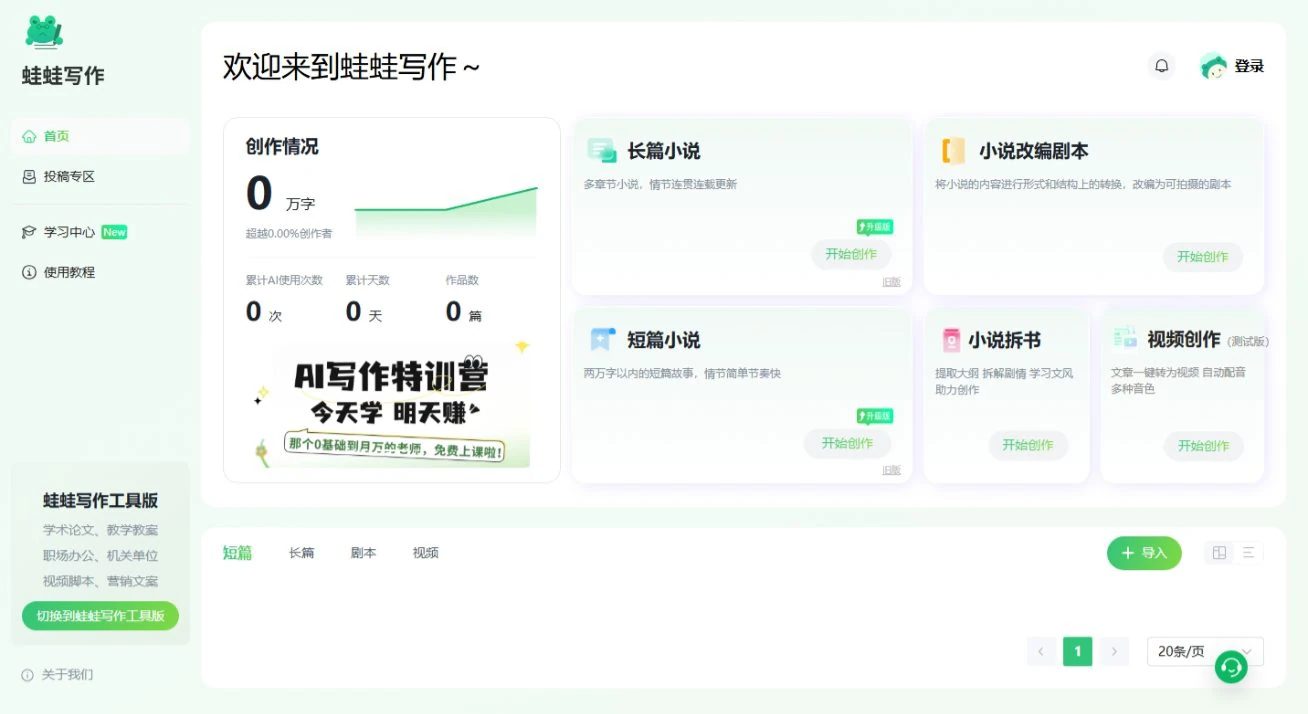Click the 视频创作 video icon
The image size is (1308, 714).
tap(1125, 339)
